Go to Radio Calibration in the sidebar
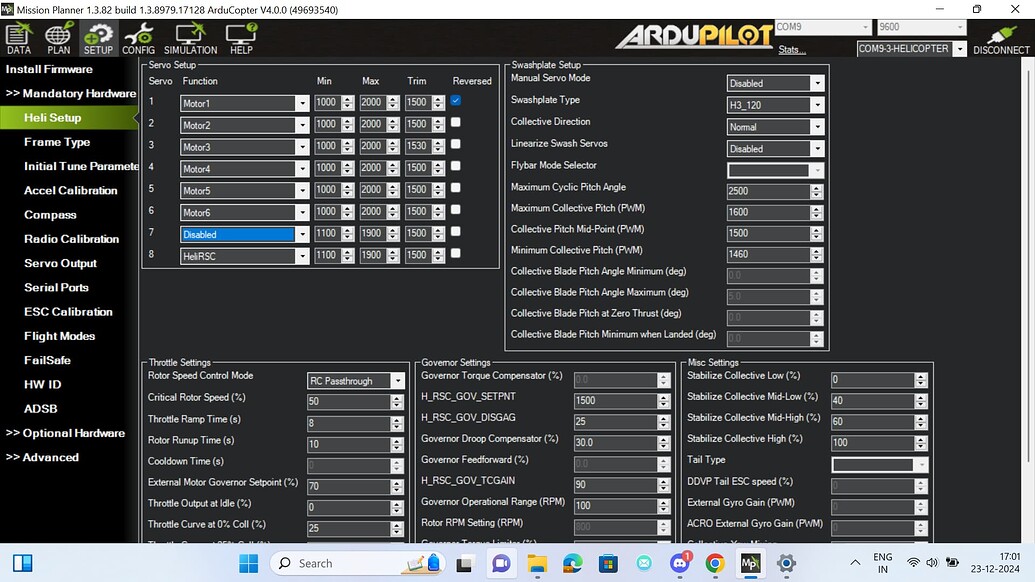The image size is (1035, 582). (x=71, y=239)
